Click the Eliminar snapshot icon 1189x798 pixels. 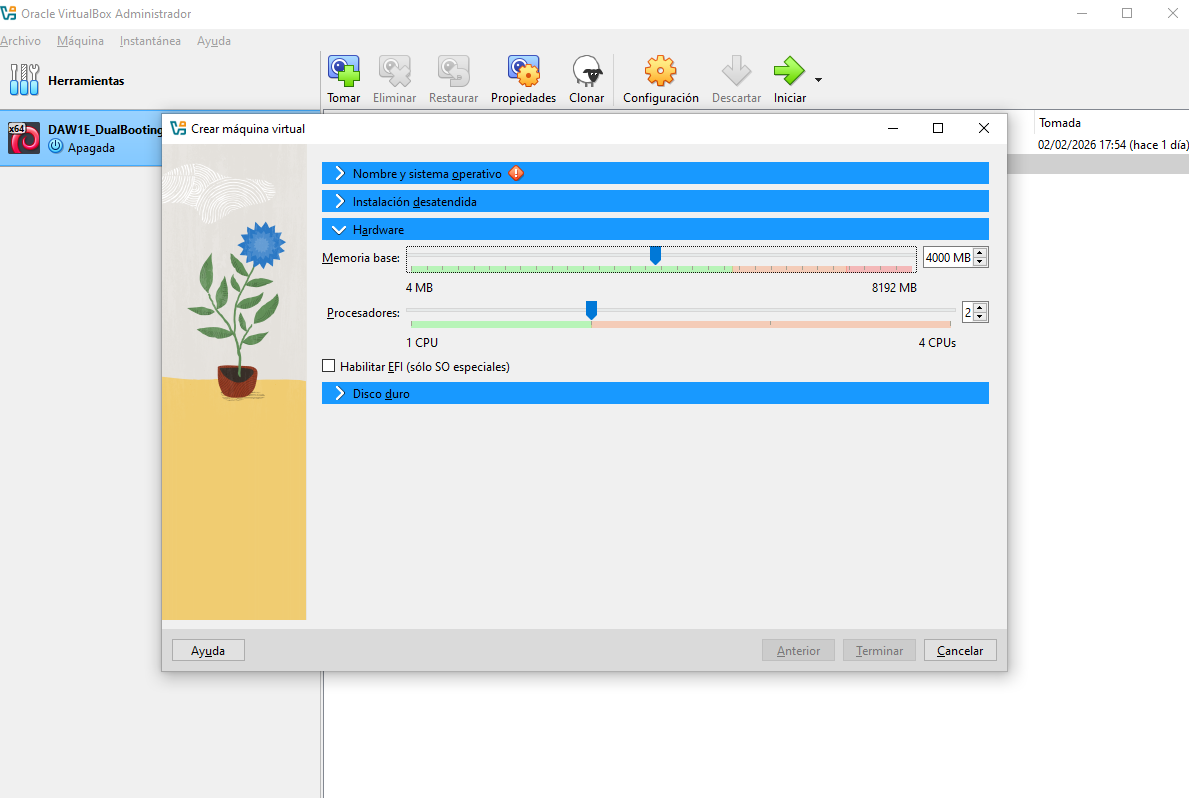(394, 71)
